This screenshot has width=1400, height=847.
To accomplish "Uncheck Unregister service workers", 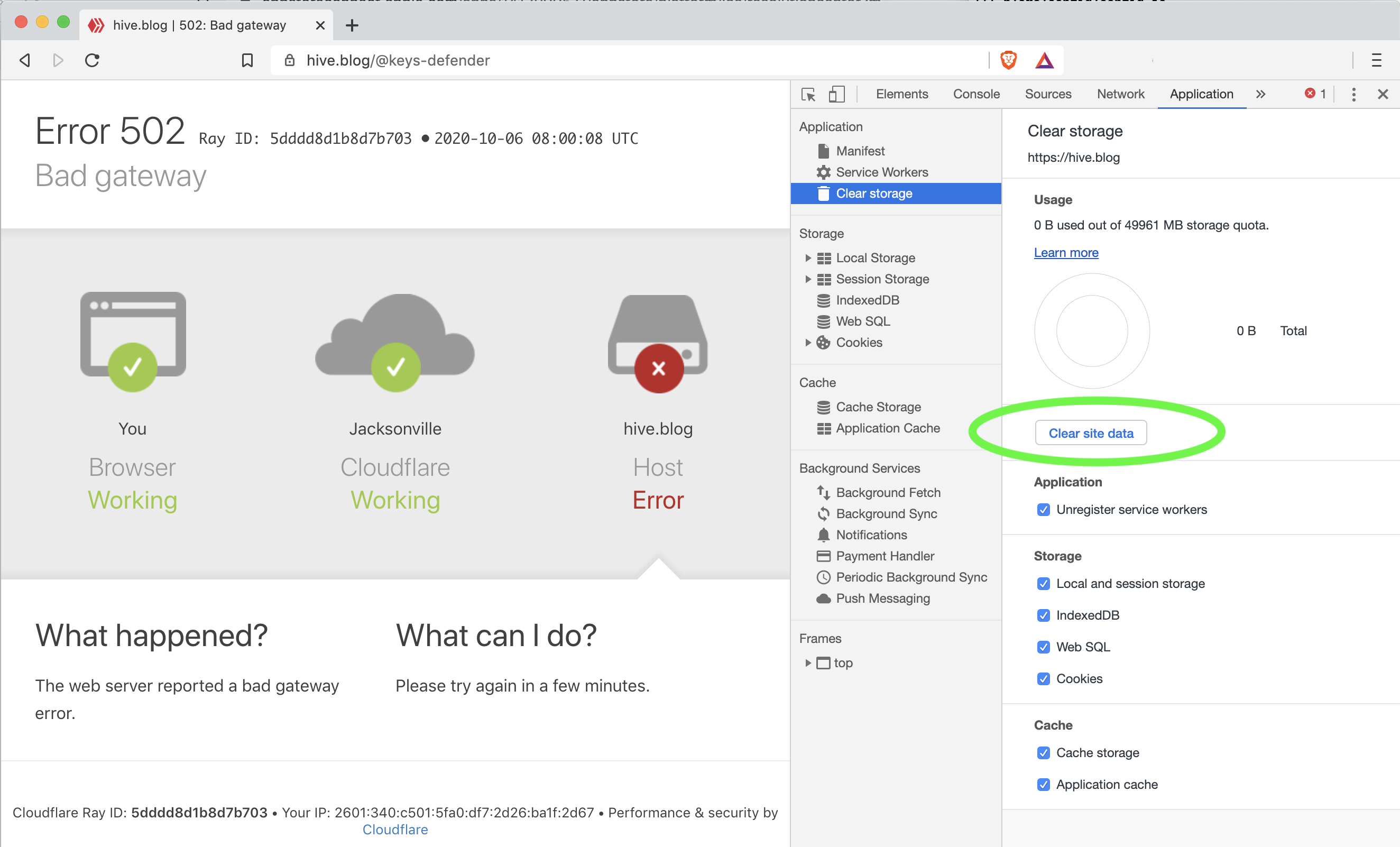I will (x=1043, y=510).
